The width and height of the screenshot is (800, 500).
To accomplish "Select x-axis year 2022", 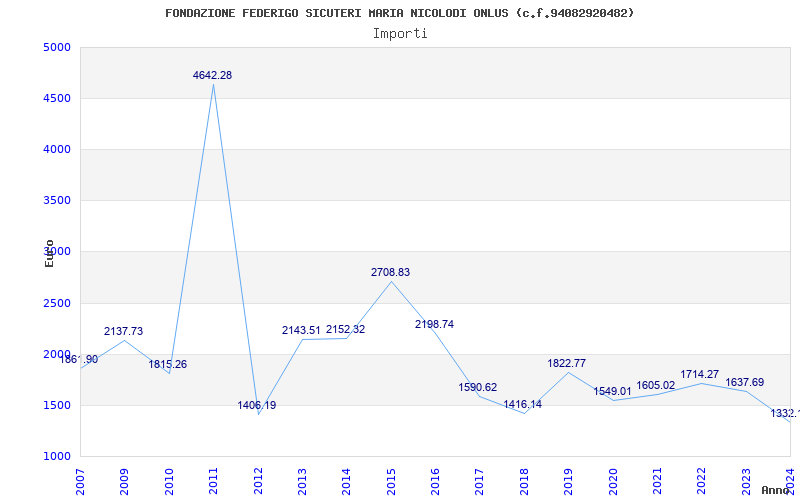I will click(702, 481).
